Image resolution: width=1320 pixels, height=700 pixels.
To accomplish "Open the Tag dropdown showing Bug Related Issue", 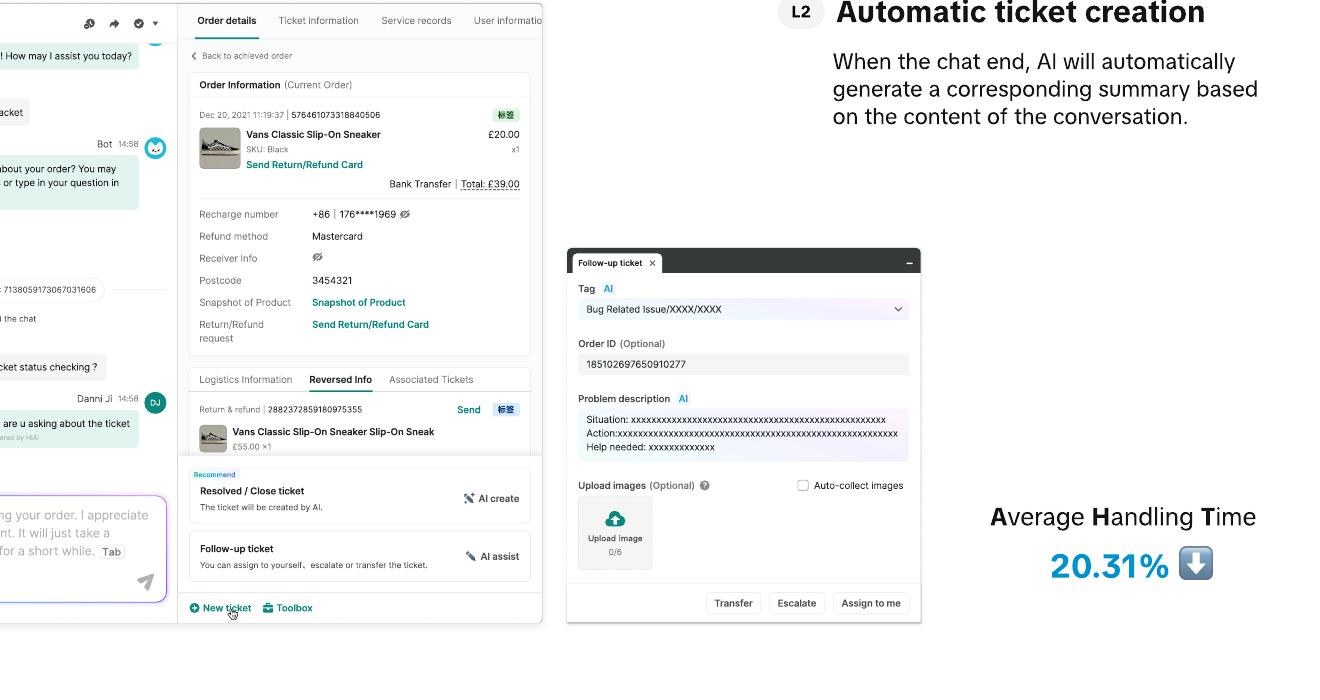I will pos(743,309).
